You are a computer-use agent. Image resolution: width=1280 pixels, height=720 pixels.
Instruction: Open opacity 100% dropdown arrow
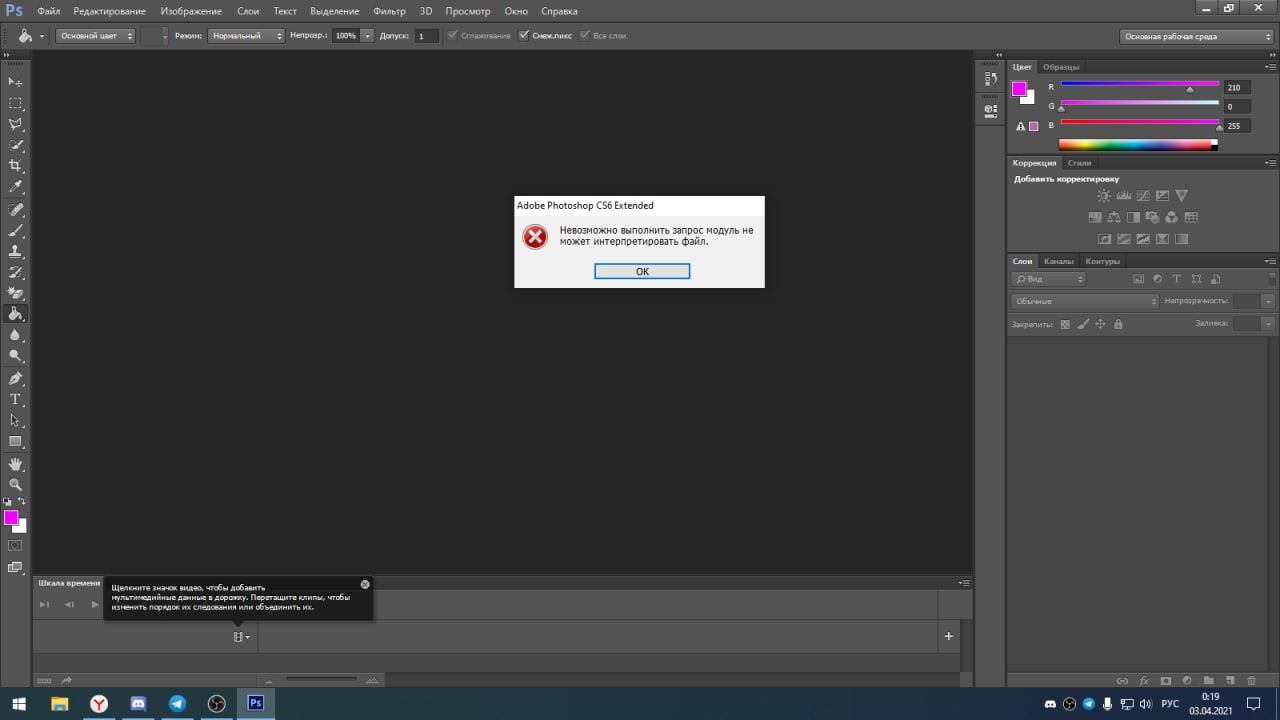click(x=367, y=35)
